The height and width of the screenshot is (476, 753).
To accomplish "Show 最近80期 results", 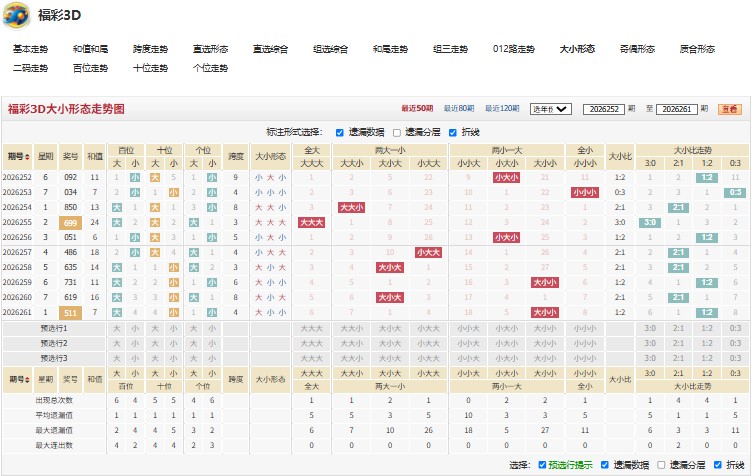I will pyautogui.click(x=459, y=109).
